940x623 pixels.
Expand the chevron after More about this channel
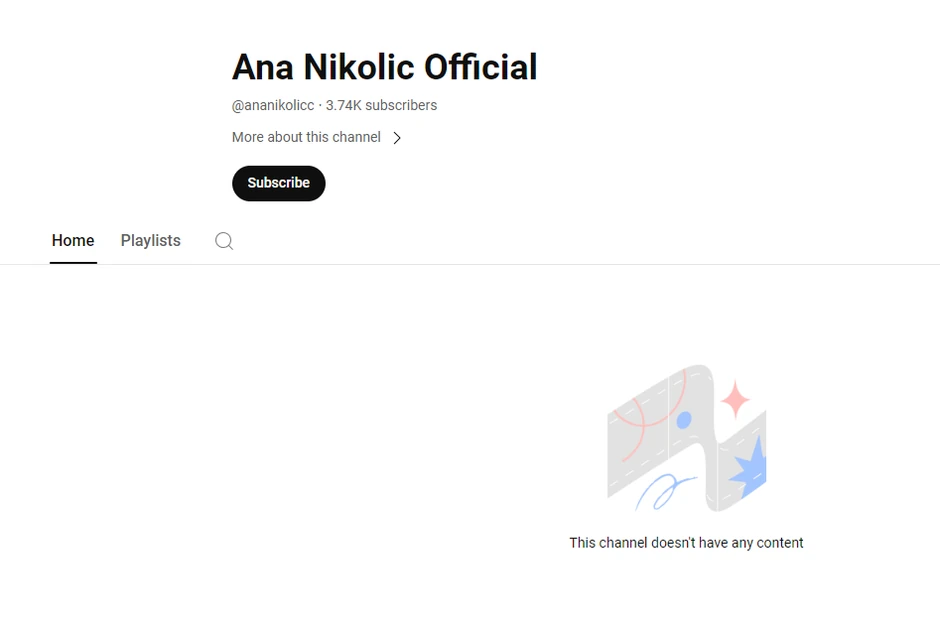click(x=397, y=137)
